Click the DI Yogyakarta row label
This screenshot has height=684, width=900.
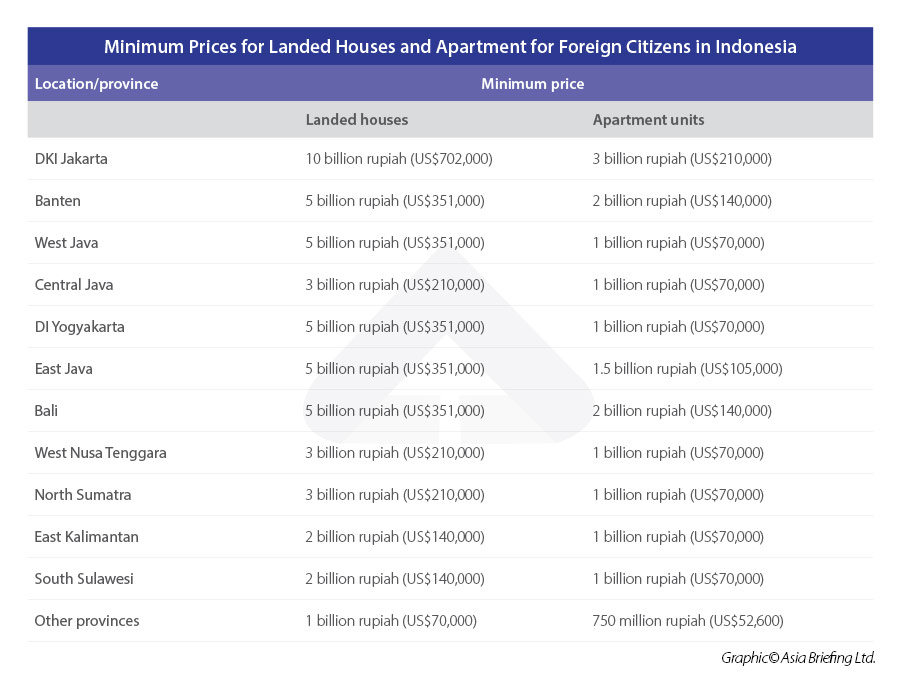tap(79, 327)
